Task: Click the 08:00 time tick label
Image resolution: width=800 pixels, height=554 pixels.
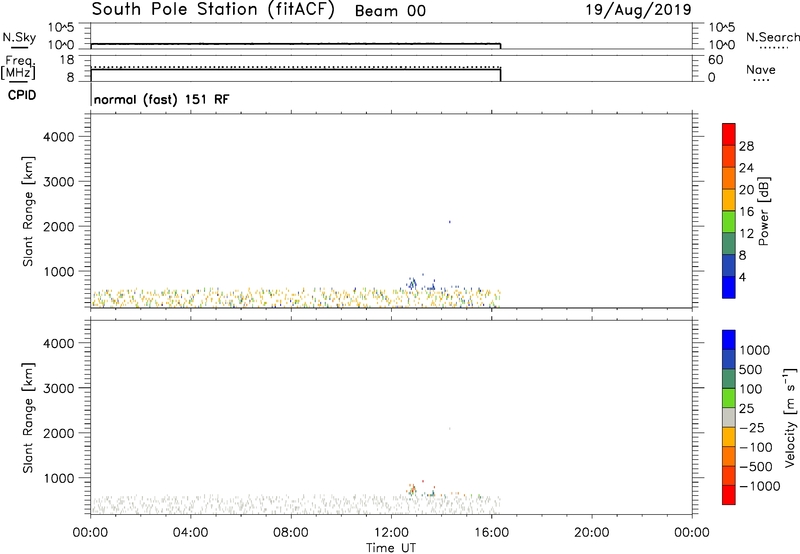Action: [x=291, y=533]
